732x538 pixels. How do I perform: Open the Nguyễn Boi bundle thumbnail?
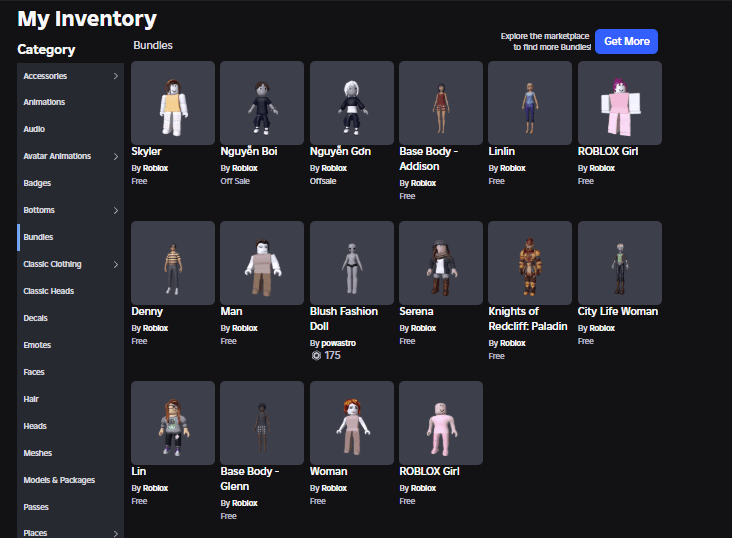pyautogui.click(x=262, y=103)
